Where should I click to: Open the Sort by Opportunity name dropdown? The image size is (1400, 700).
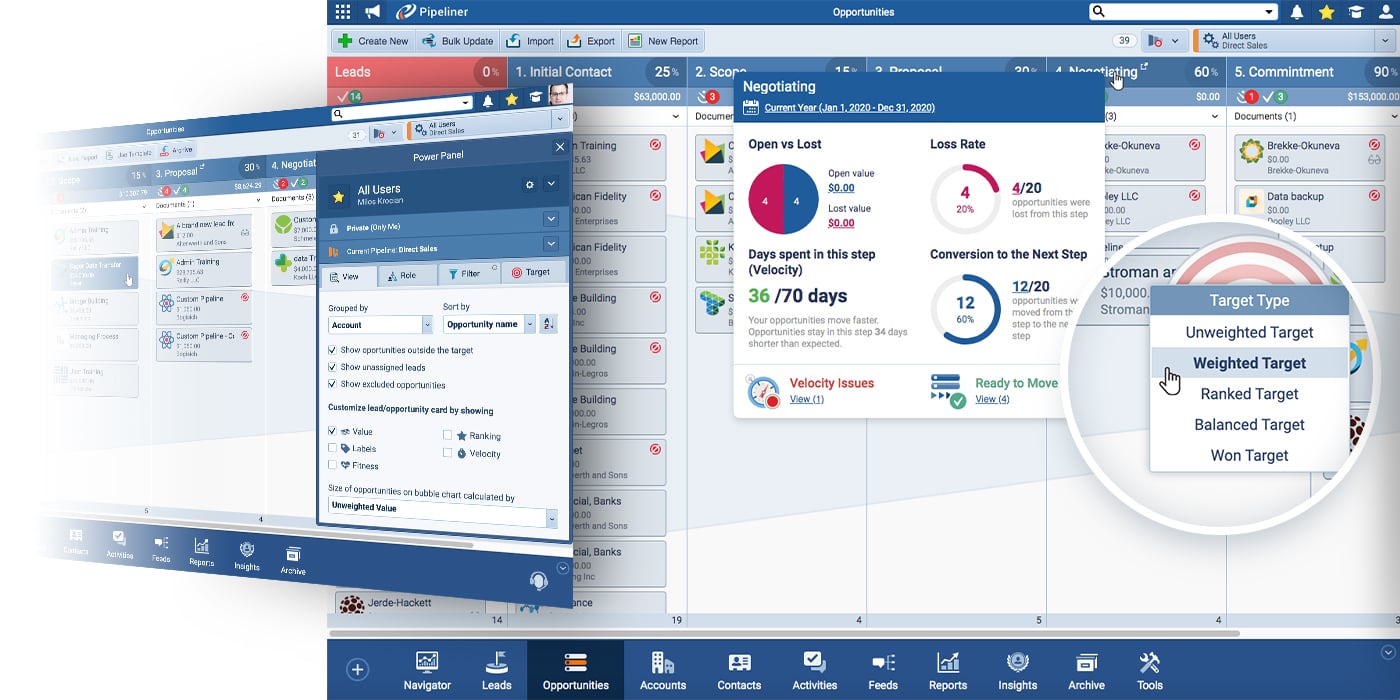(x=489, y=325)
